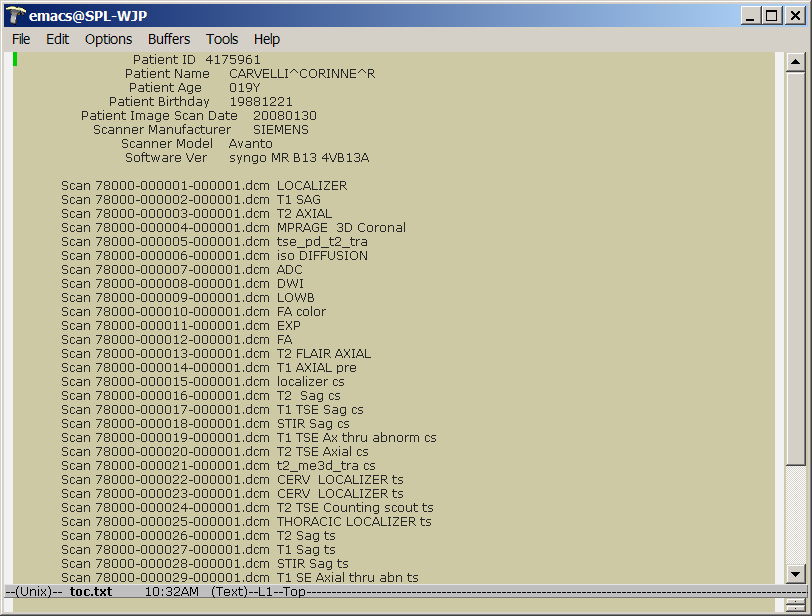812x616 pixels.
Task: Open the Tools menu
Action: point(222,39)
